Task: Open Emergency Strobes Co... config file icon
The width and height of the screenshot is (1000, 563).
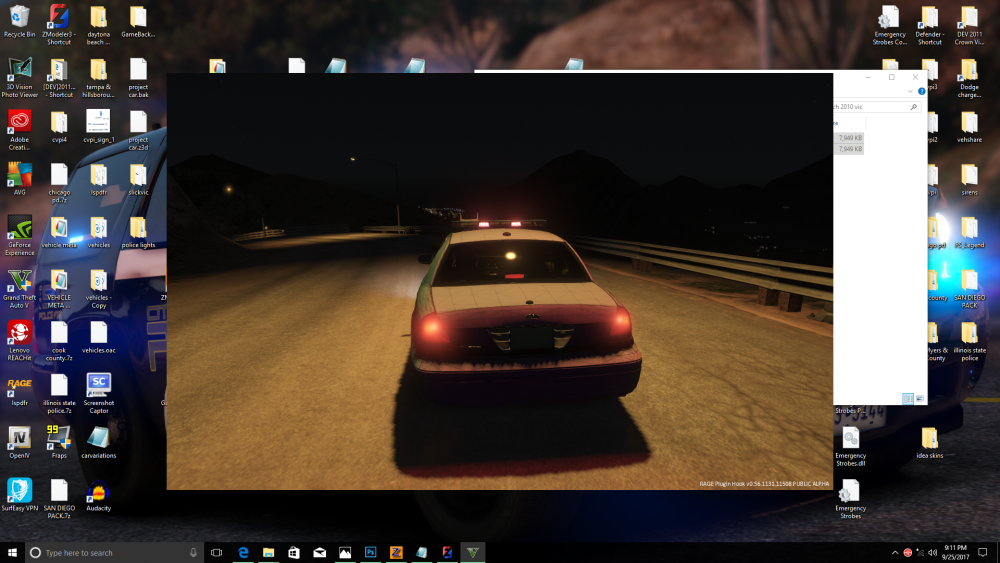Action: click(x=890, y=26)
